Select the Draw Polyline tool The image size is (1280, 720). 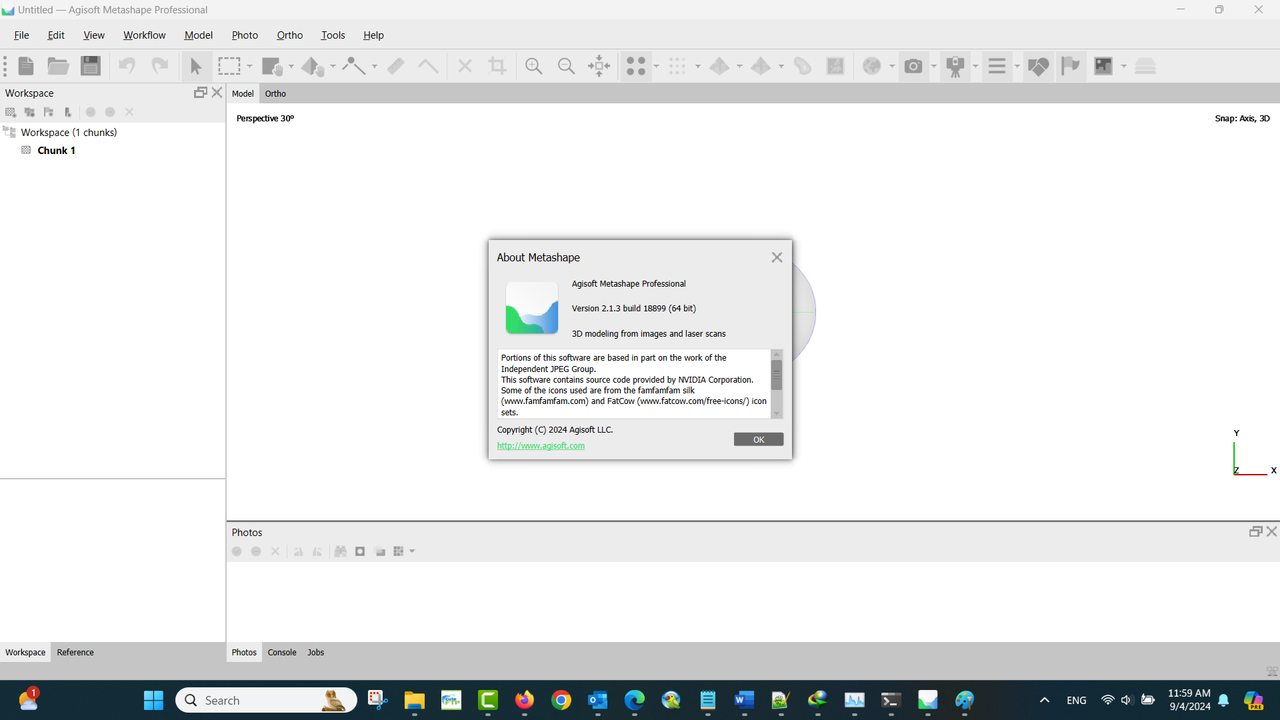click(x=354, y=66)
